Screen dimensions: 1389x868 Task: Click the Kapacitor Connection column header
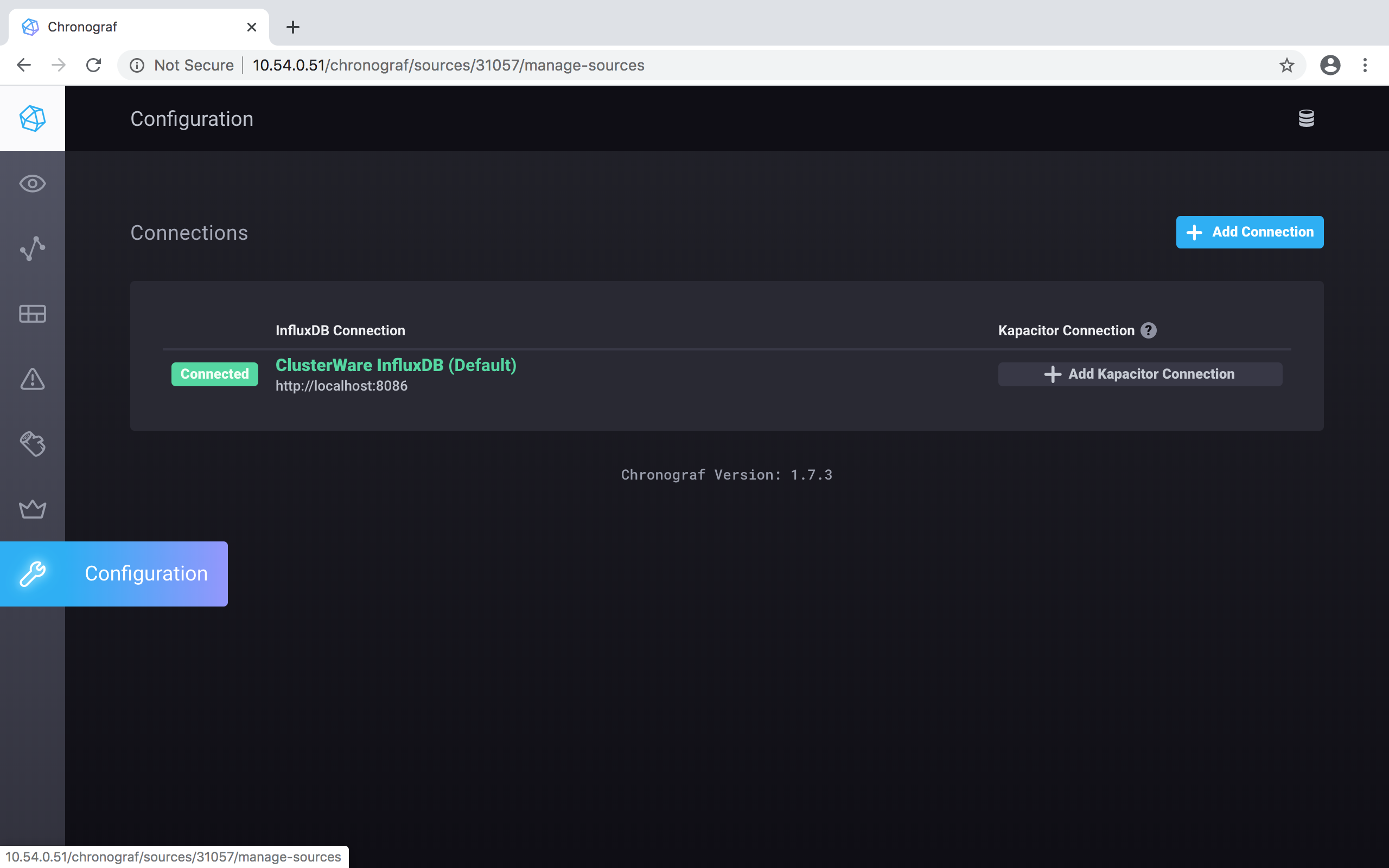(x=1066, y=330)
